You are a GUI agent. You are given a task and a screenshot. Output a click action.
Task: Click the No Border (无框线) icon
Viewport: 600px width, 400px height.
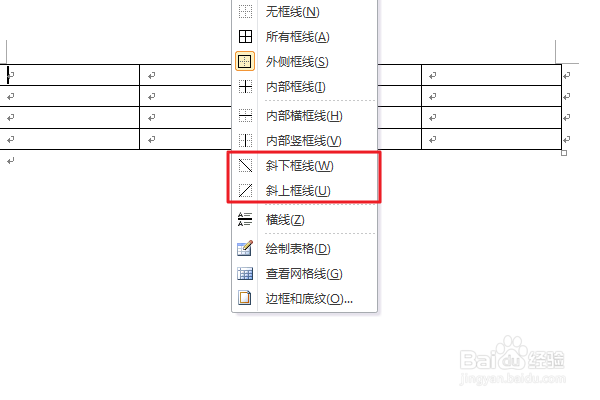[x=245, y=11]
